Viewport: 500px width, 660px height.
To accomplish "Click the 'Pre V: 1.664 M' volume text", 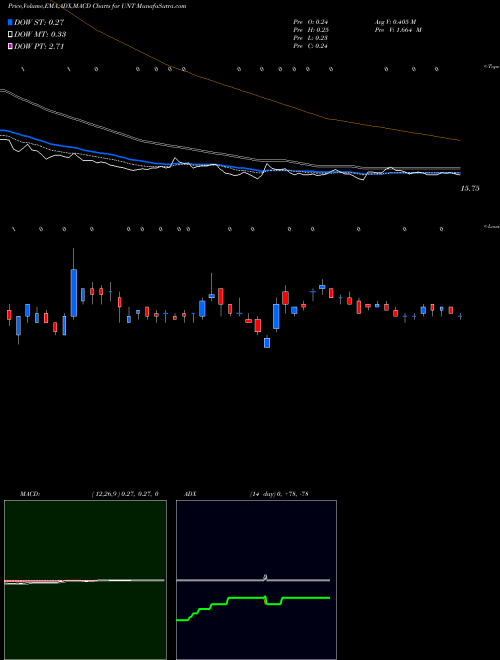I will coord(398,30).
